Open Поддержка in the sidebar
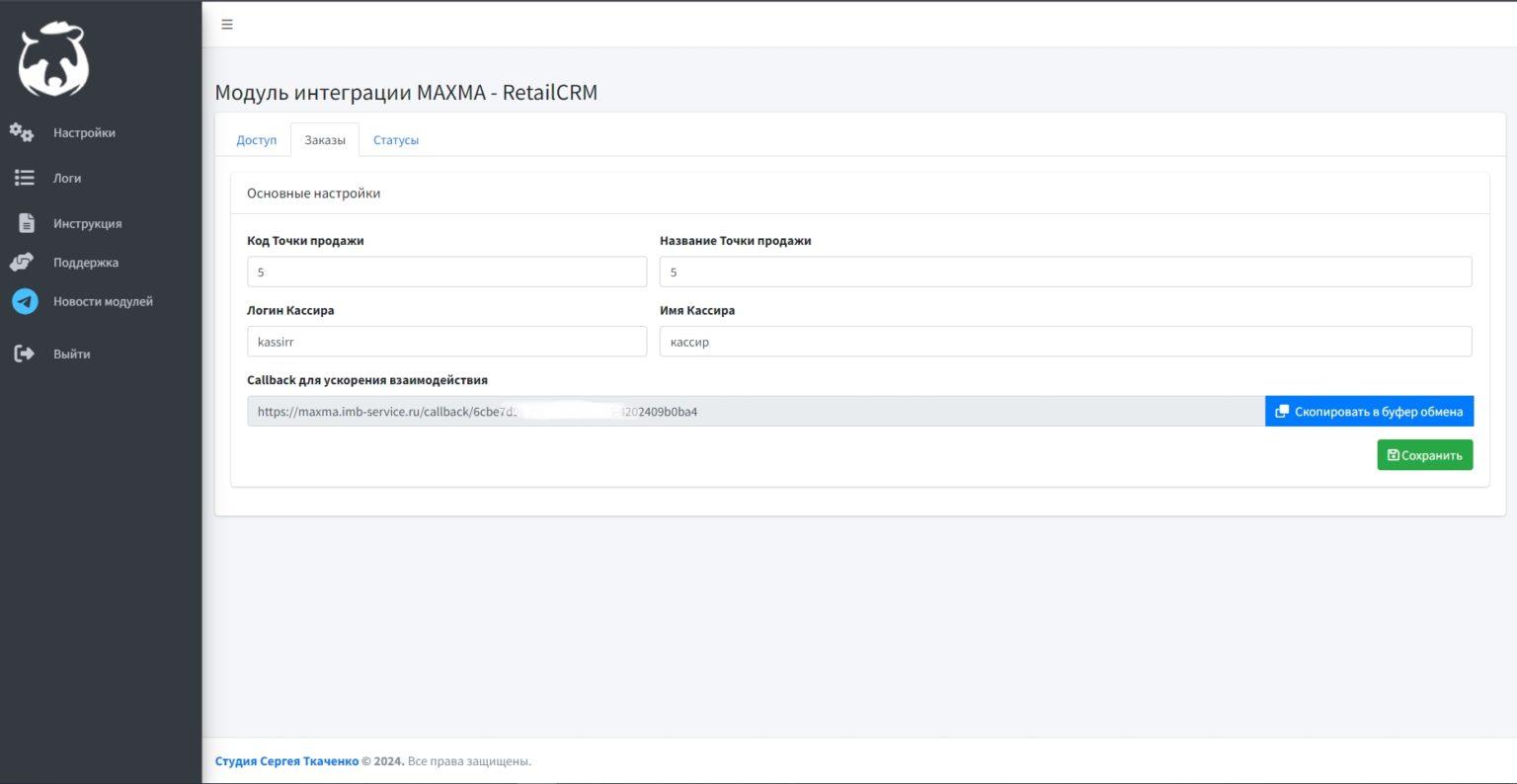1517x784 pixels. point(86,263)
